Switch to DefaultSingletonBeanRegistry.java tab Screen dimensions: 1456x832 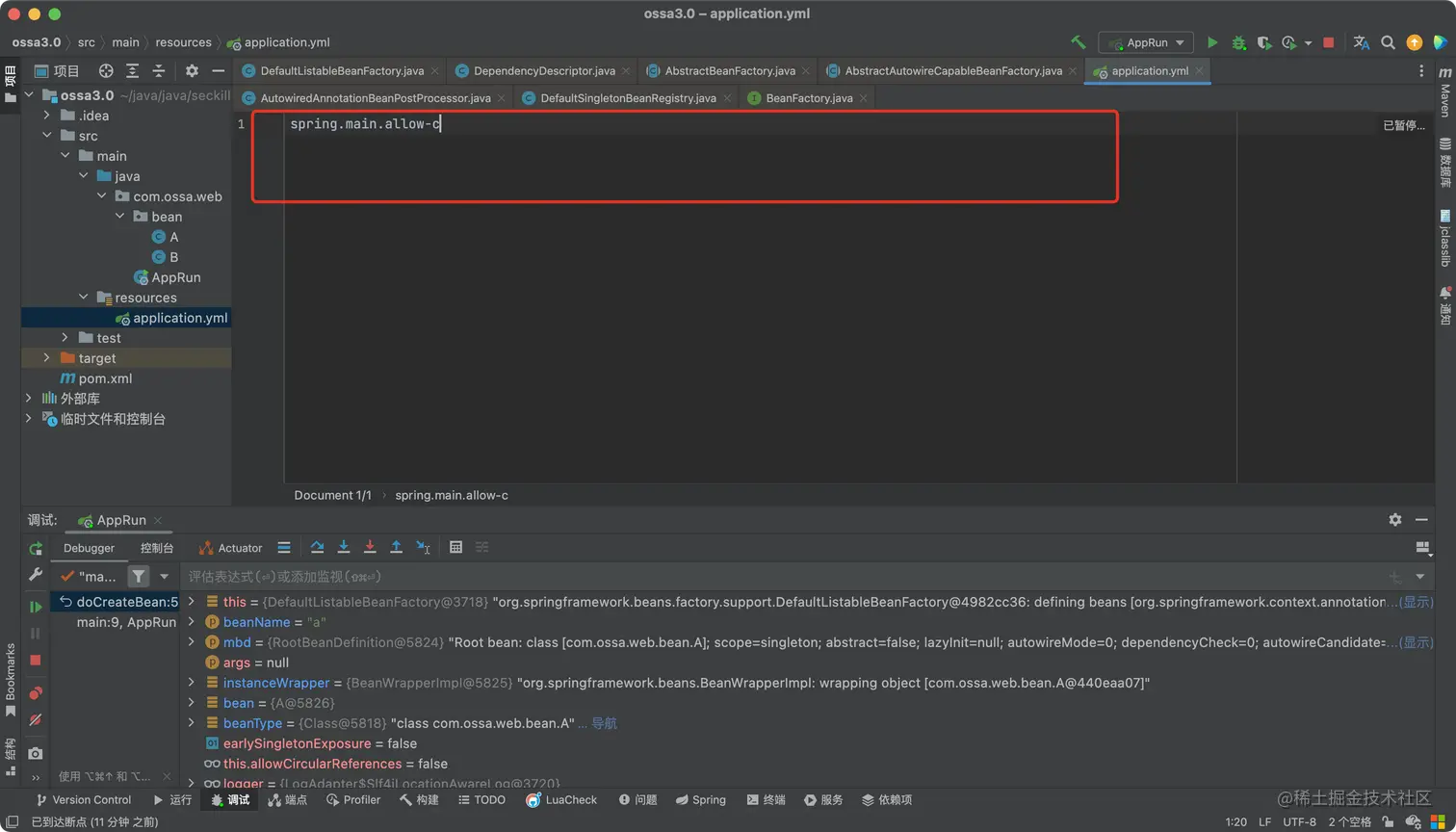(628, 97)
